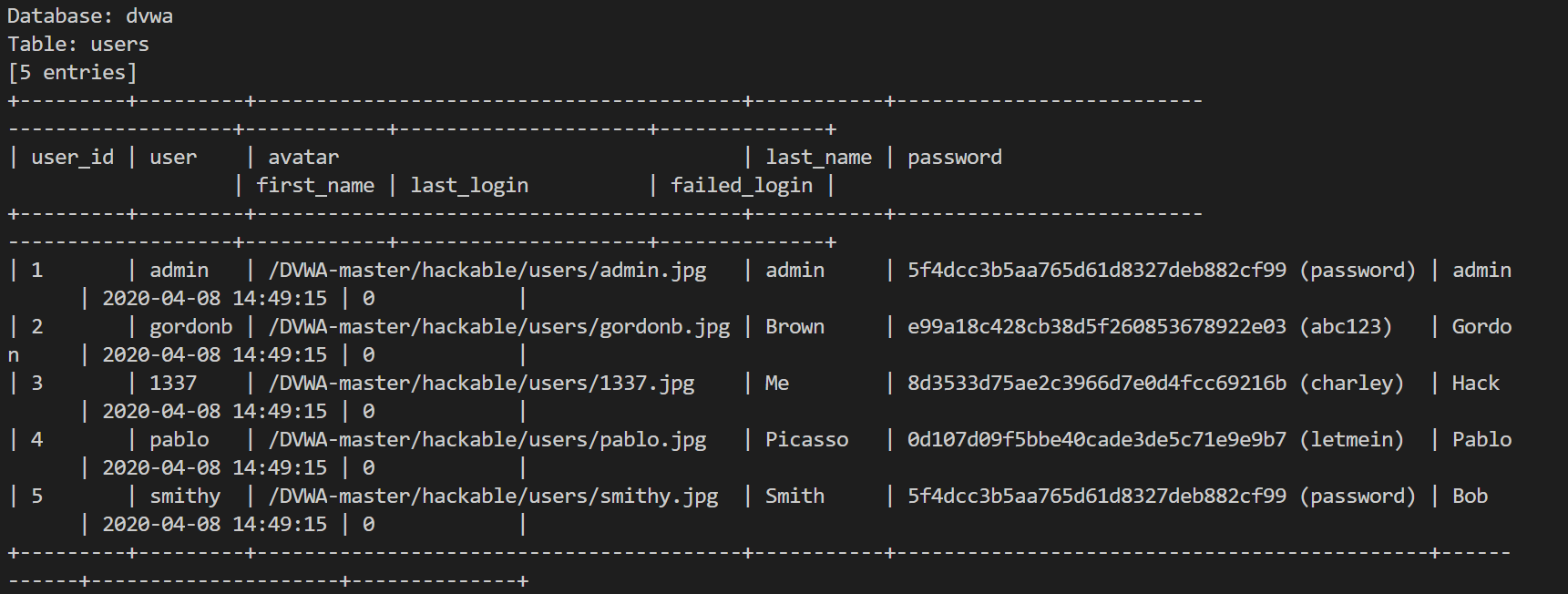Click the pablo.jpg avatar path
1568x594 pixels.
487,440
